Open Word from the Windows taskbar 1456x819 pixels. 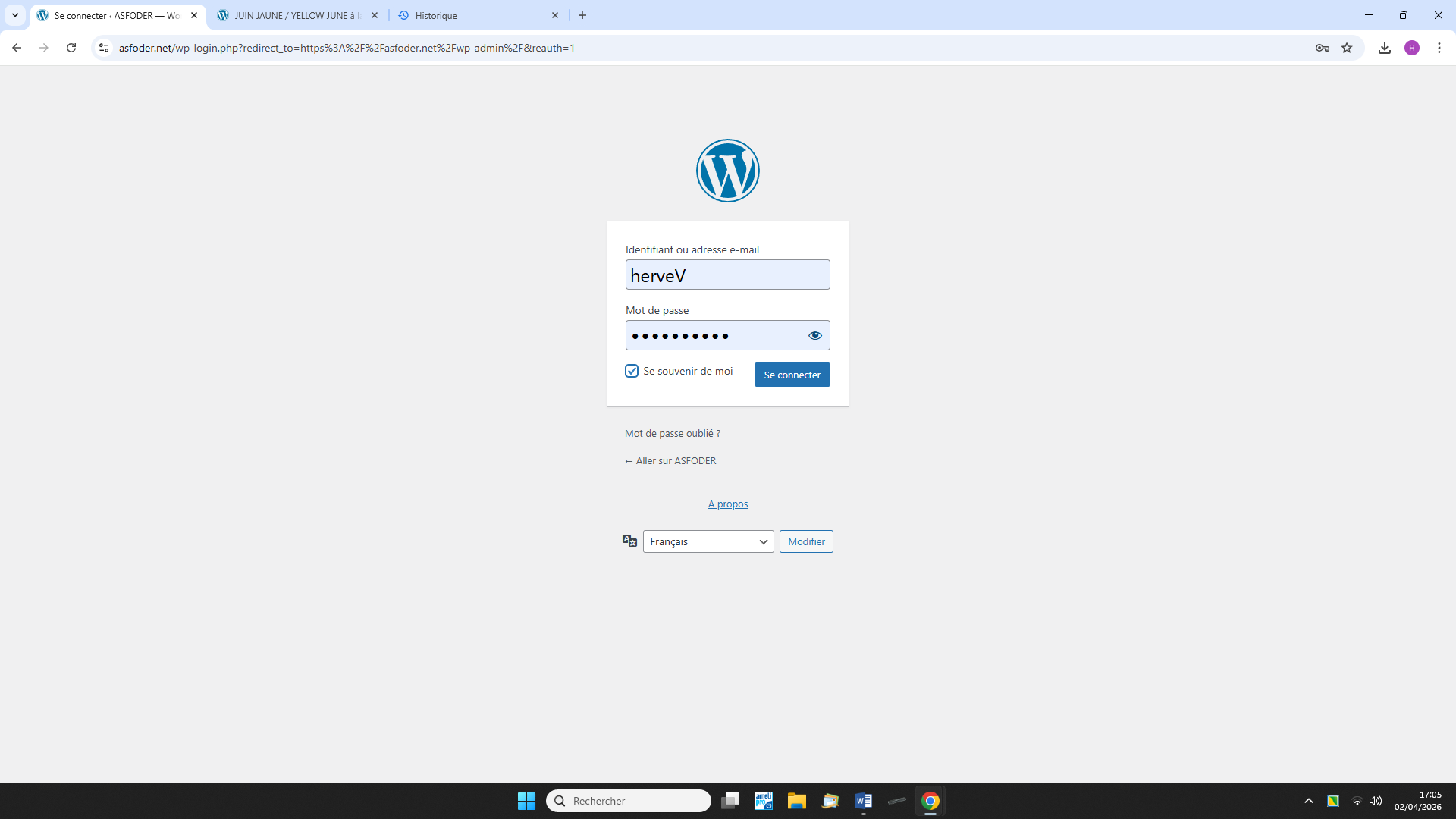pos(863,801)
